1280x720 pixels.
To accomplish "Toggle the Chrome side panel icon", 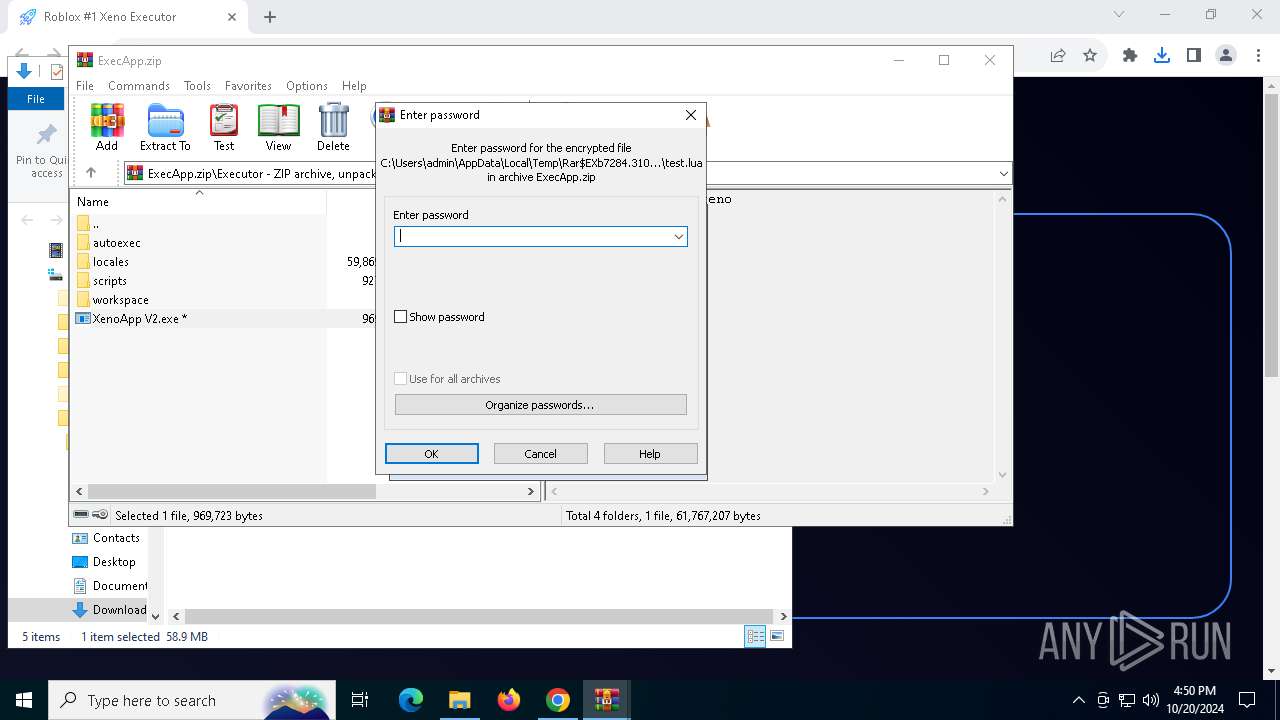I will coord(1194,56).
